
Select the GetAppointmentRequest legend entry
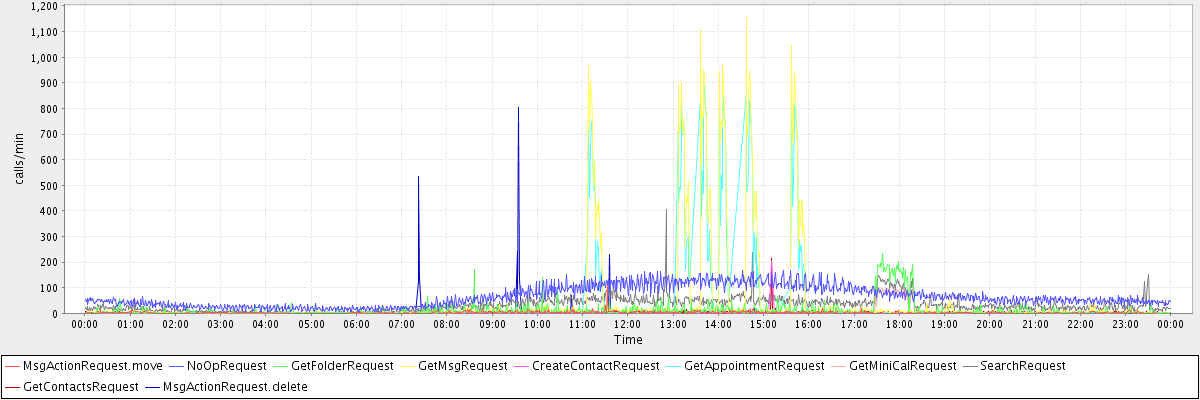tap(755, 366)
